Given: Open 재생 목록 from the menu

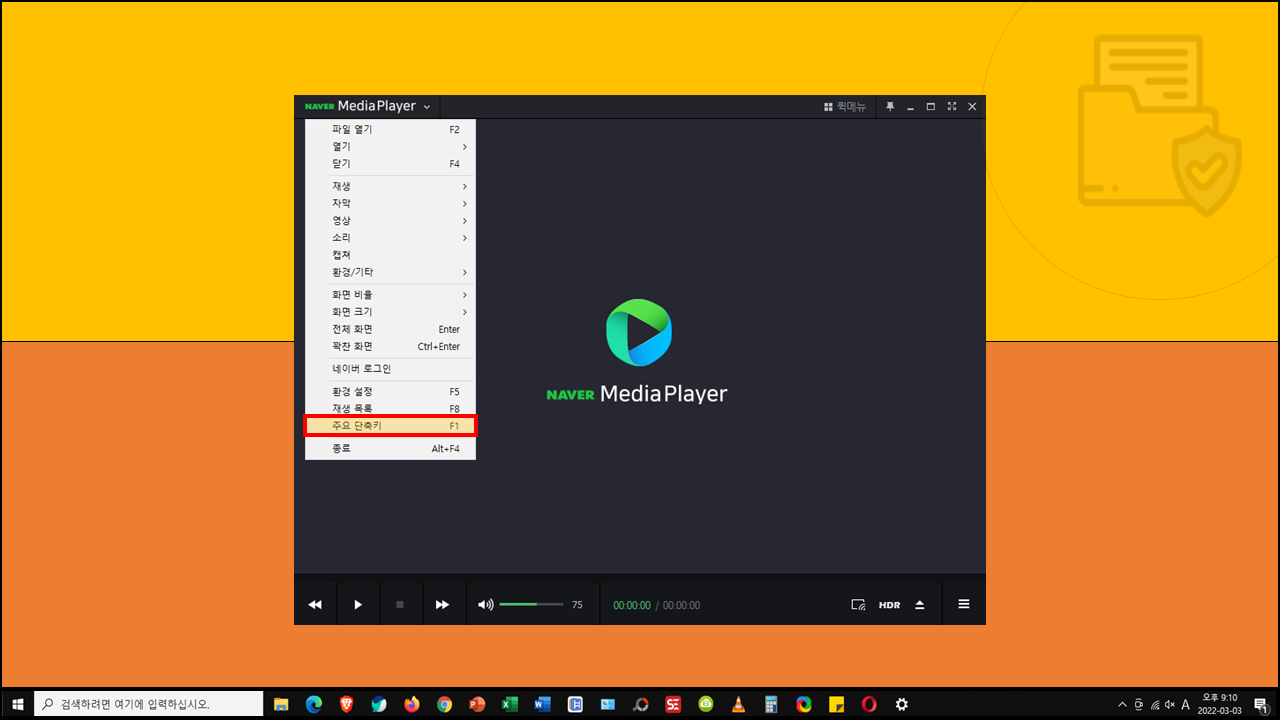Looking at the screenshot, I should pyautogui.click(x=390, y=408).
